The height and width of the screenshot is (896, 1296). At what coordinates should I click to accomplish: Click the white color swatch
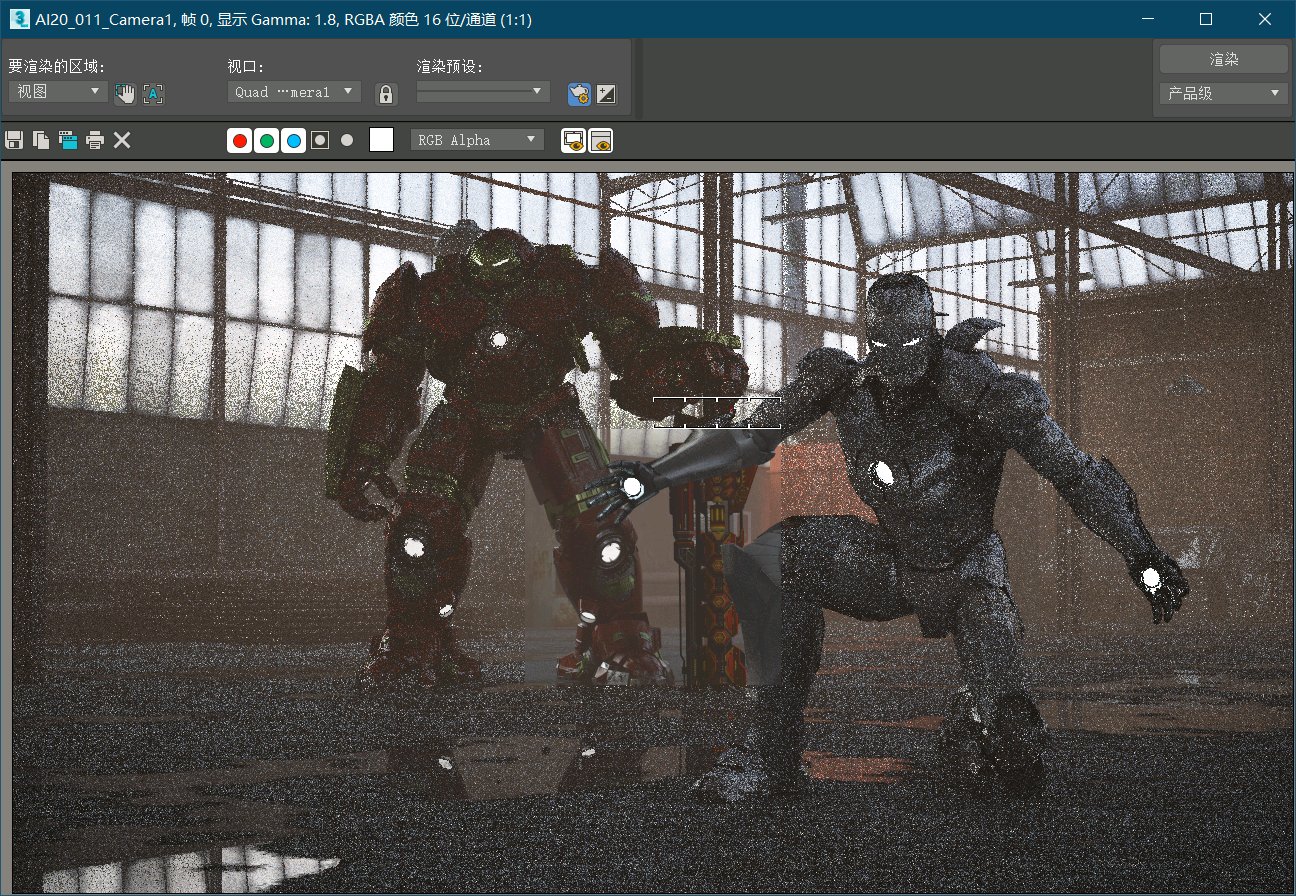[x=382, y=140]
